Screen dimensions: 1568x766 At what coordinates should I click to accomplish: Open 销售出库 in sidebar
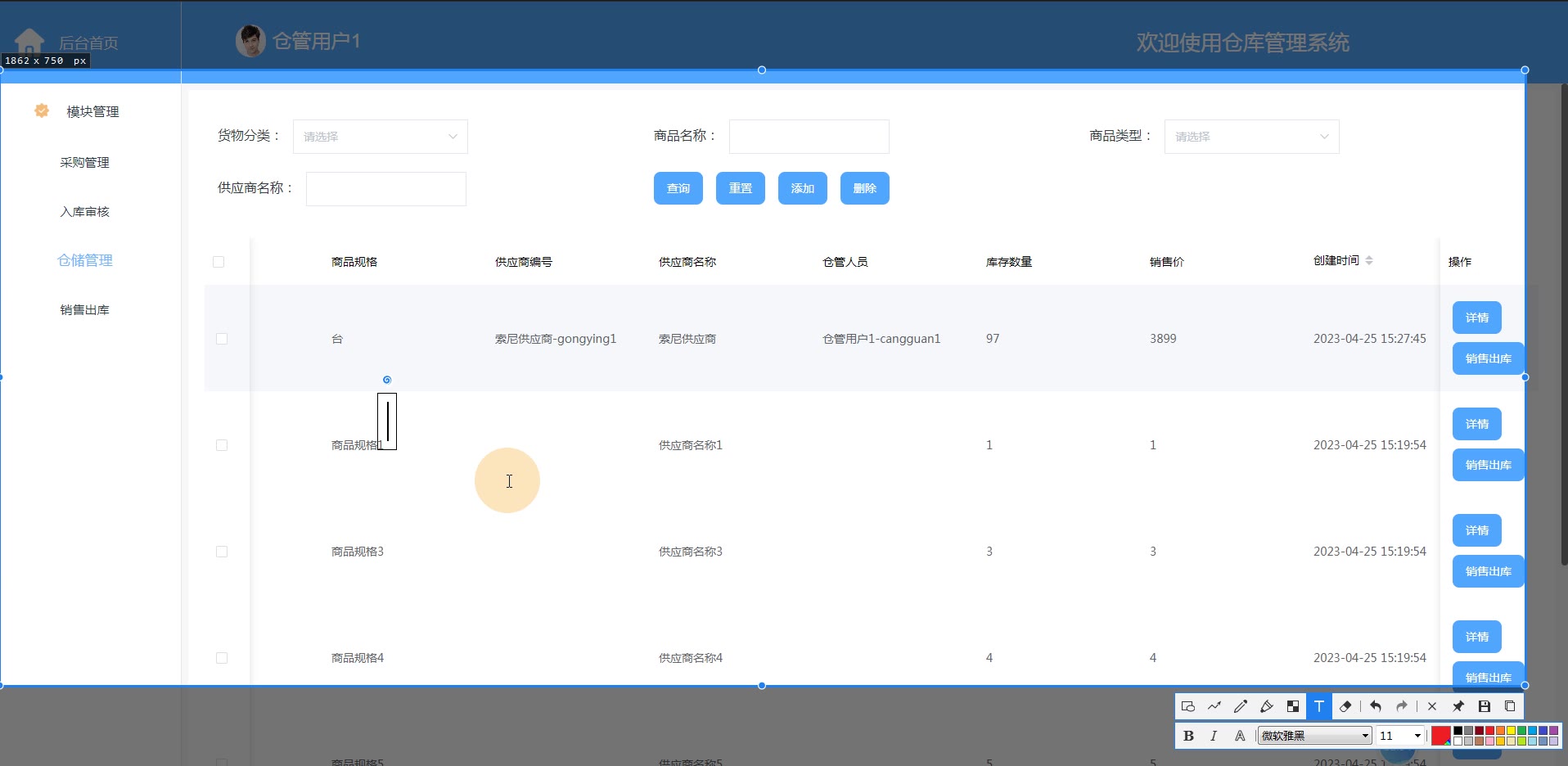point(84,309)
